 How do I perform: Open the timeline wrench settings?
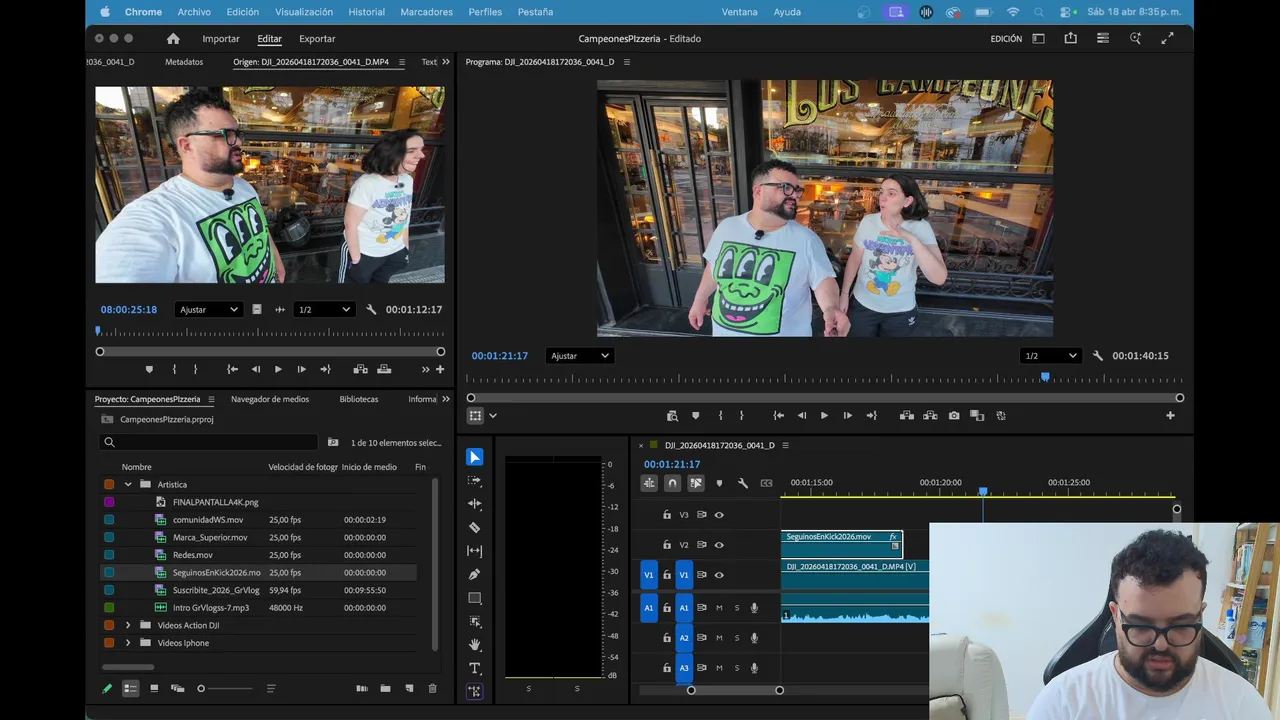click(743, 483)
